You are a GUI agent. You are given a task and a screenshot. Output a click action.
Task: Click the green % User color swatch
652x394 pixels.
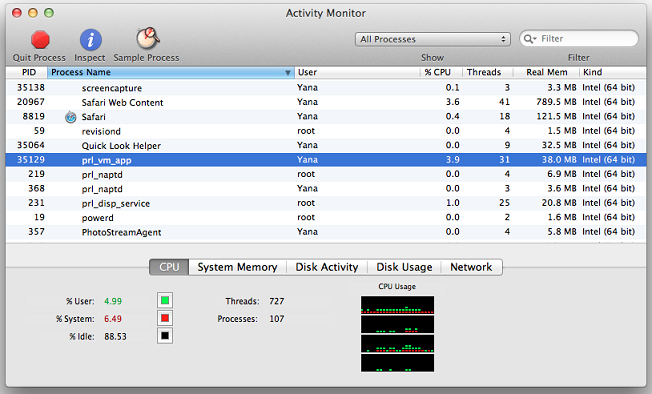[x=165, y=300]
